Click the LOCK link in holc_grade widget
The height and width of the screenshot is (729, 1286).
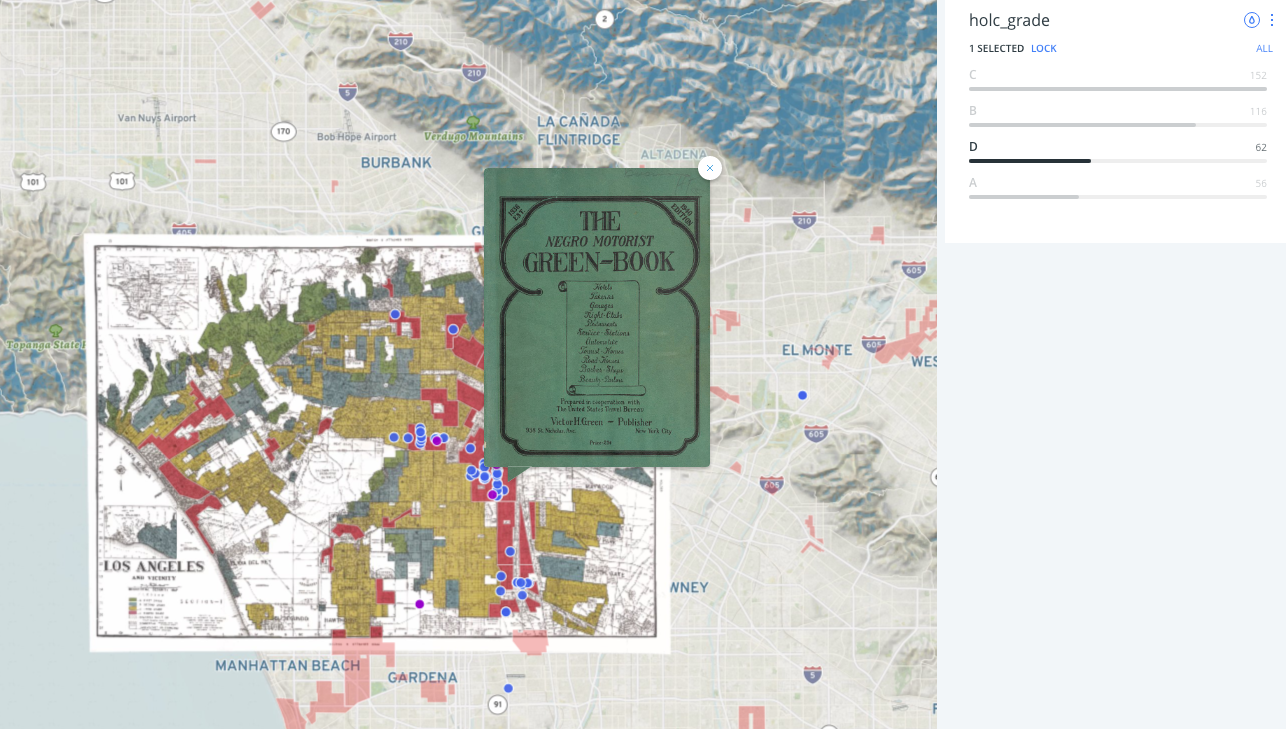pyautogui.click(x=1044, y=49)
